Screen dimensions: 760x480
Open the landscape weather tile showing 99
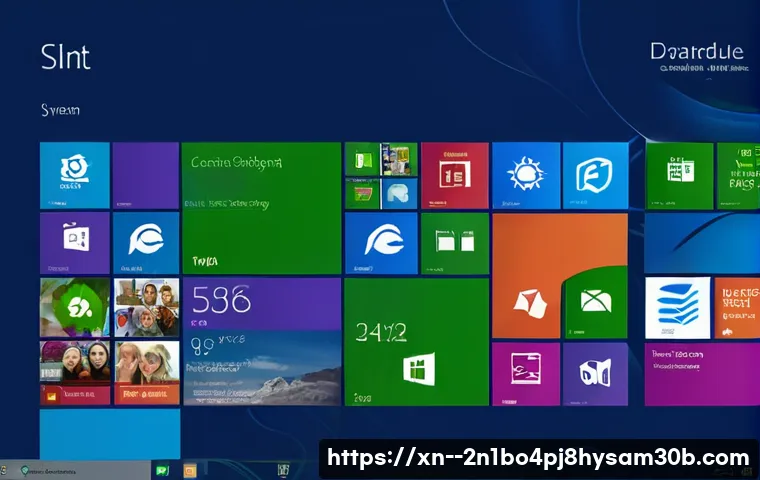tap(262, 368)
